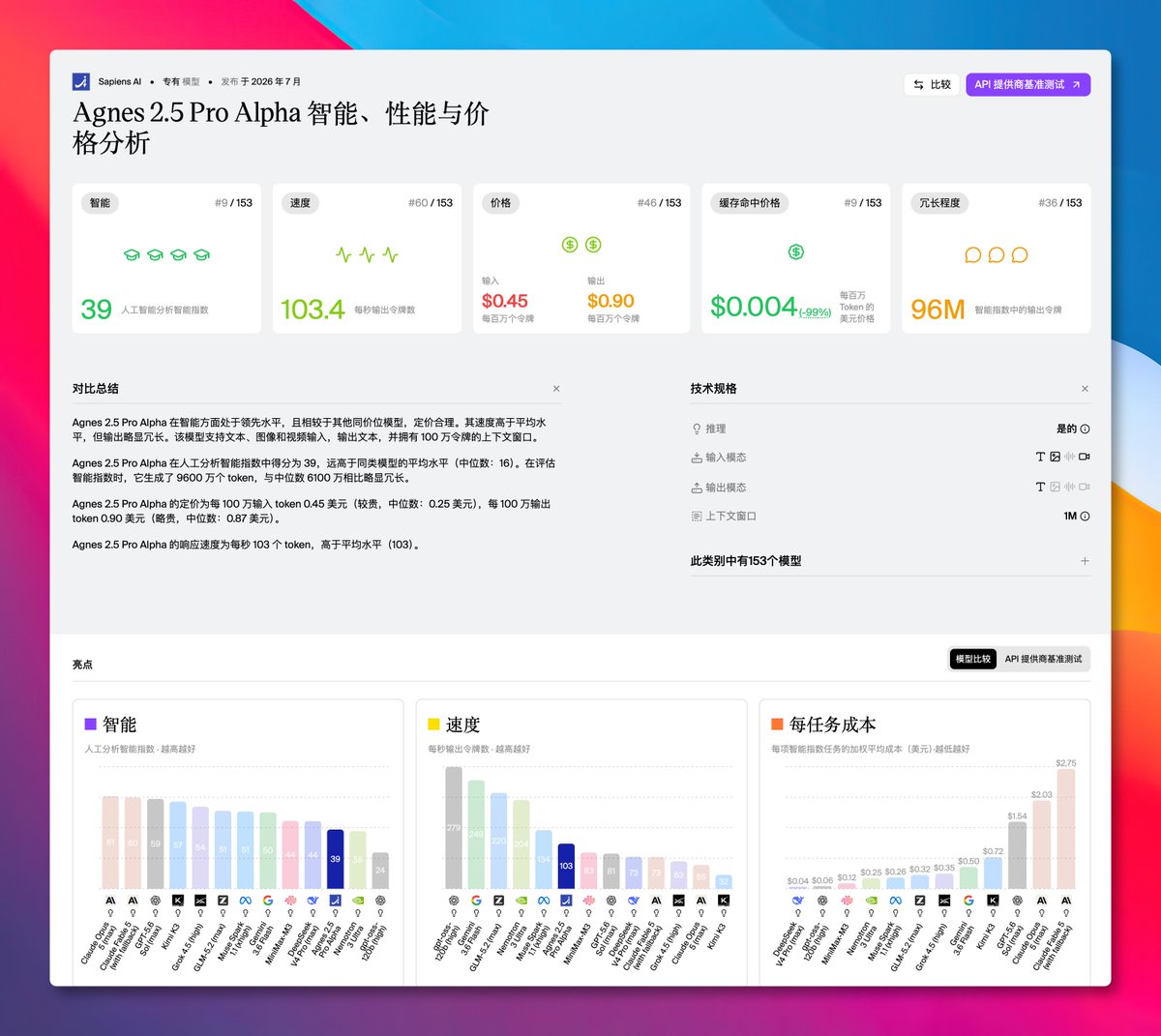1161x1036 pixels.
Task: Click the 推理 lightbulb icon
Action: tap(697, 429)
